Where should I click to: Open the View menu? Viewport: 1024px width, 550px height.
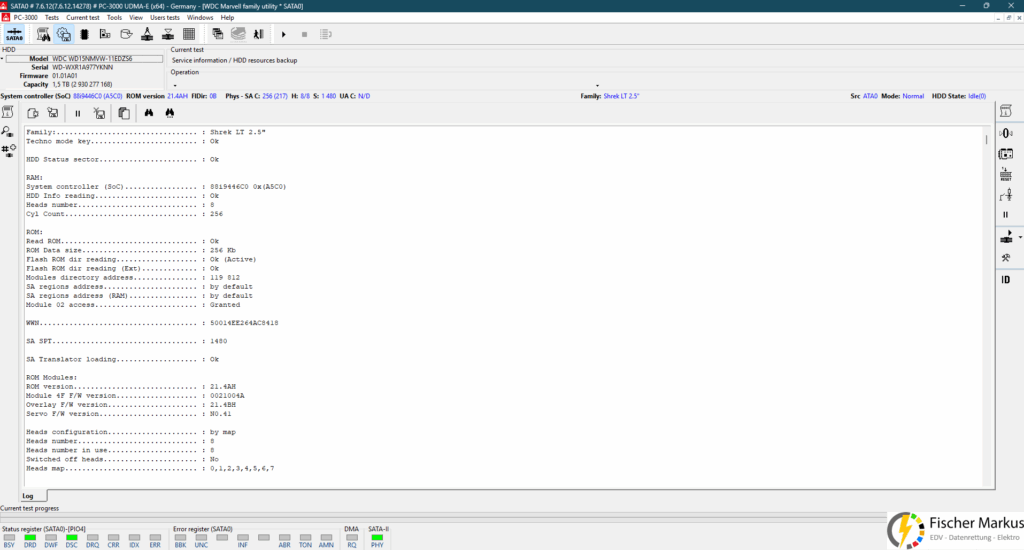136,18
